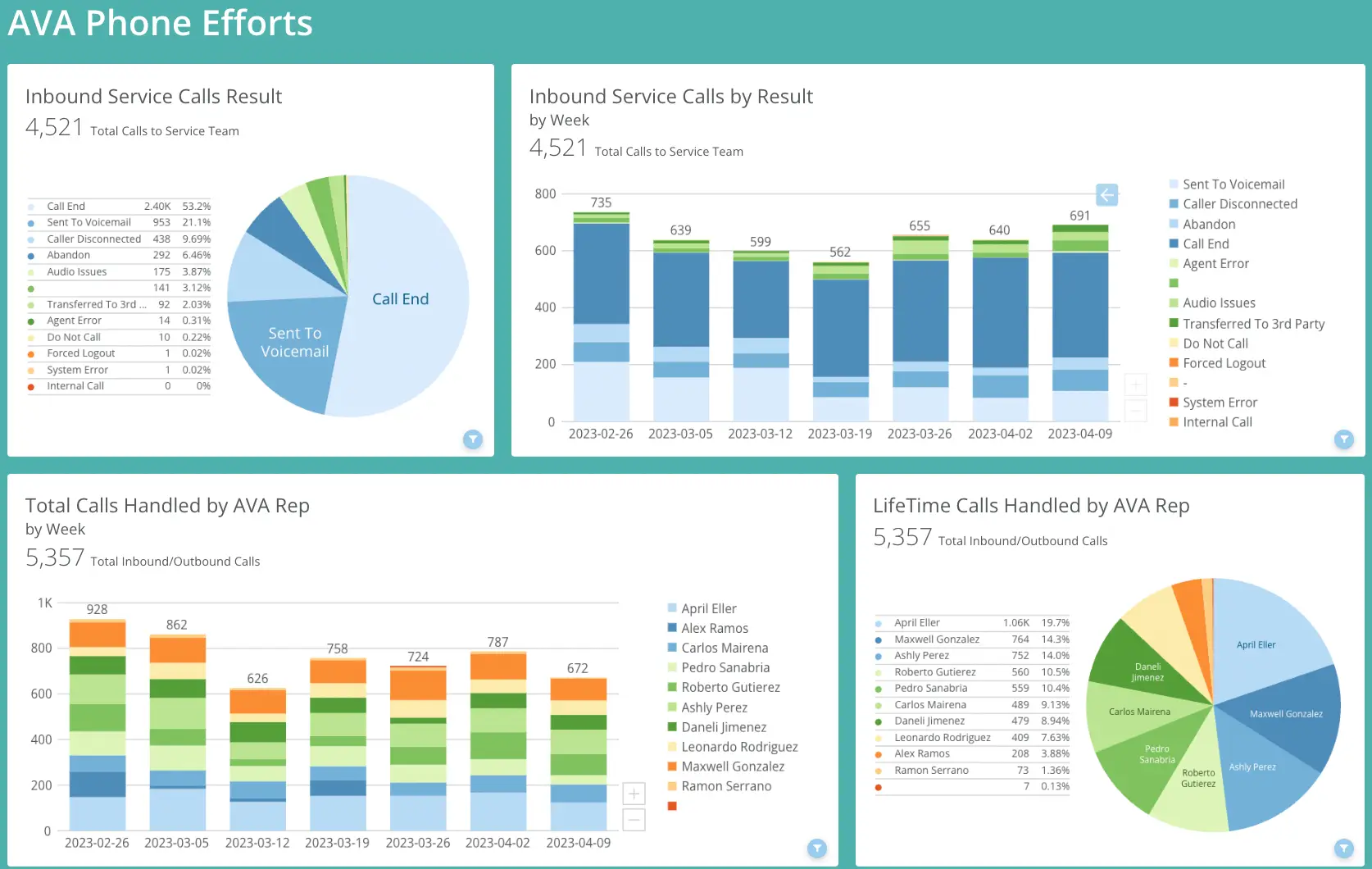Image resolution: width=1372 pixels, height=869 pixels.
Task: Open filter icon on LifeTime Calls Handled panel
Action: coord(1344,849)
